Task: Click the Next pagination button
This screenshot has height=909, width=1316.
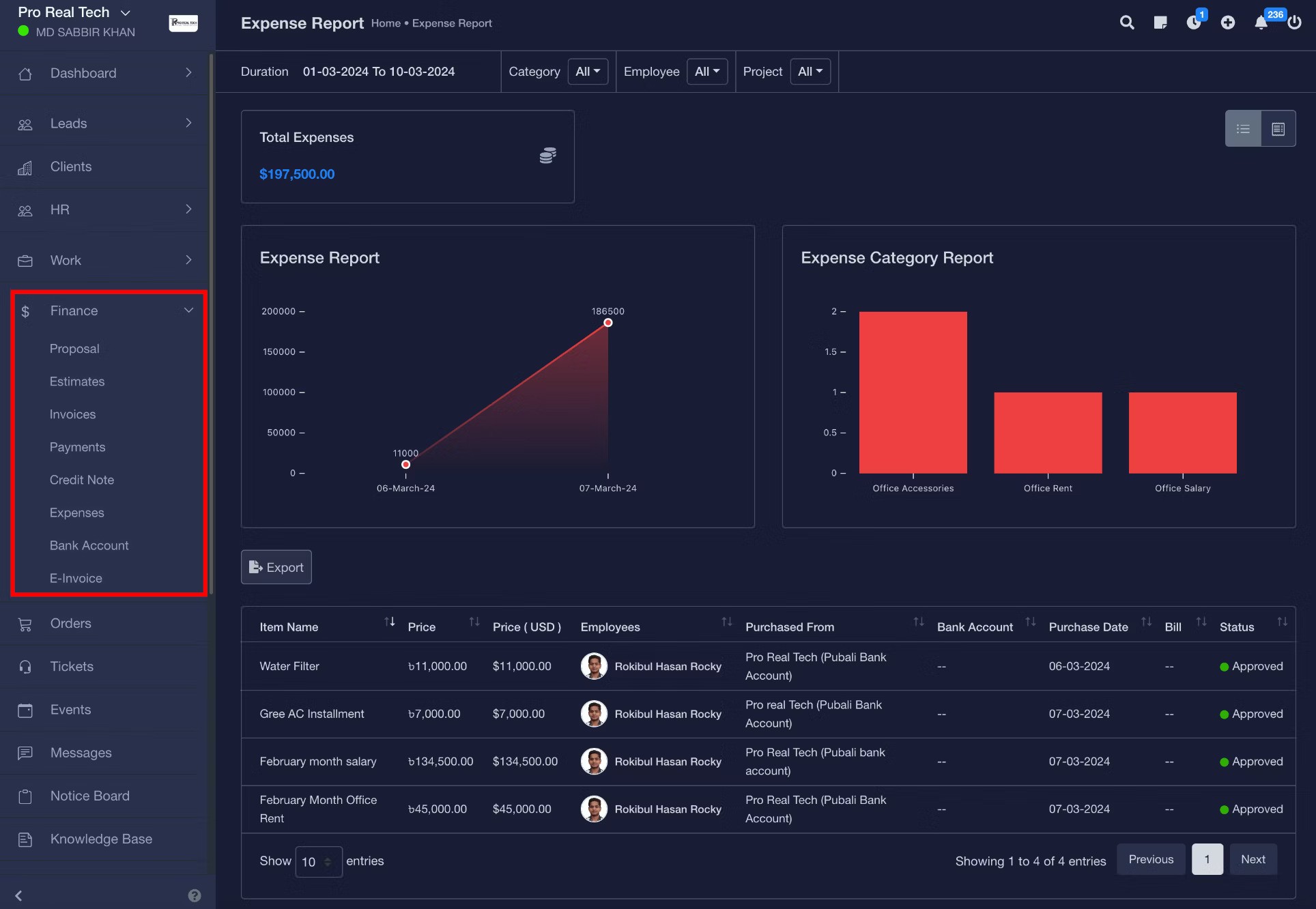Action: pyautogui.click(x=1253, y=859)
